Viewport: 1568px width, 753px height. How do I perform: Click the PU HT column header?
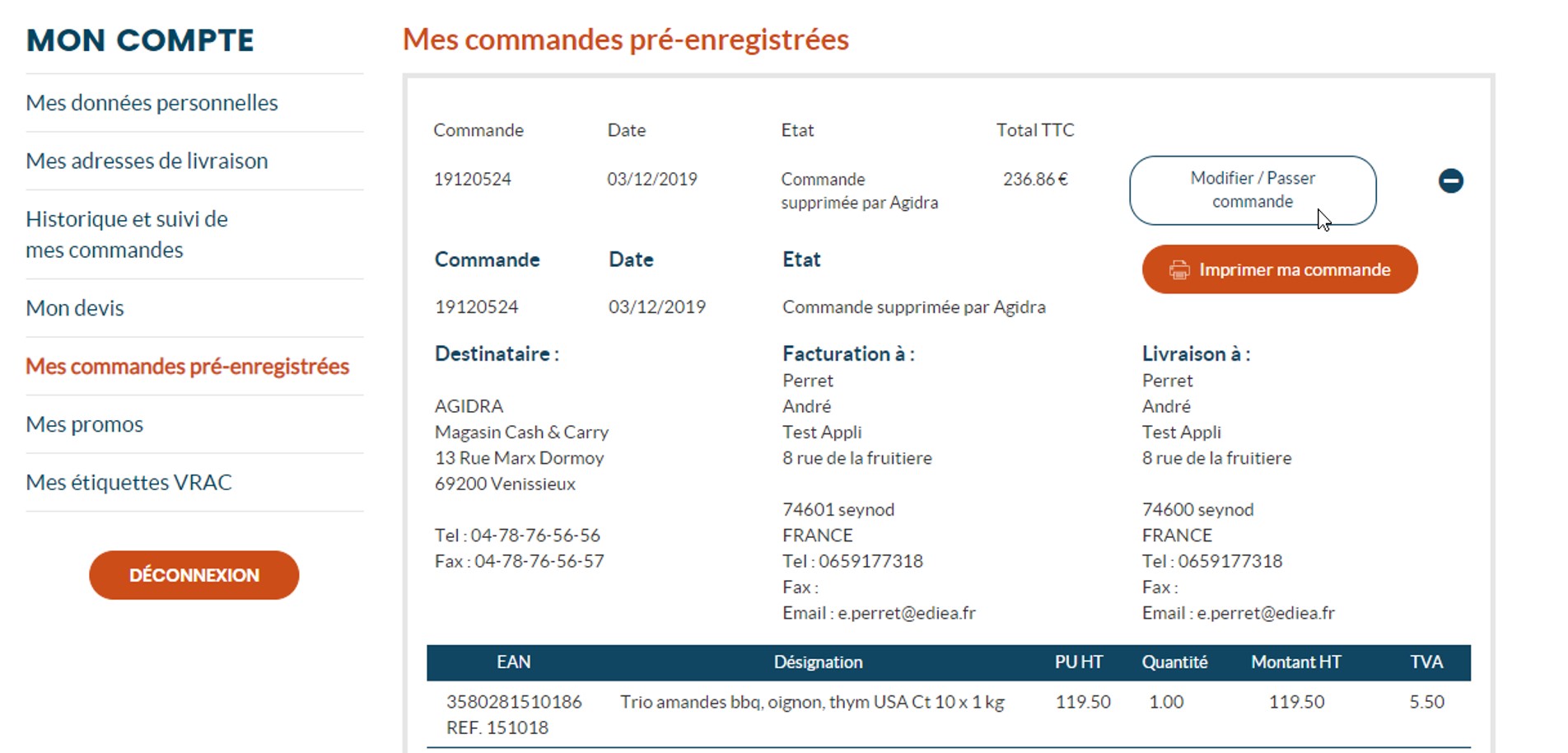coord(1078,662)
